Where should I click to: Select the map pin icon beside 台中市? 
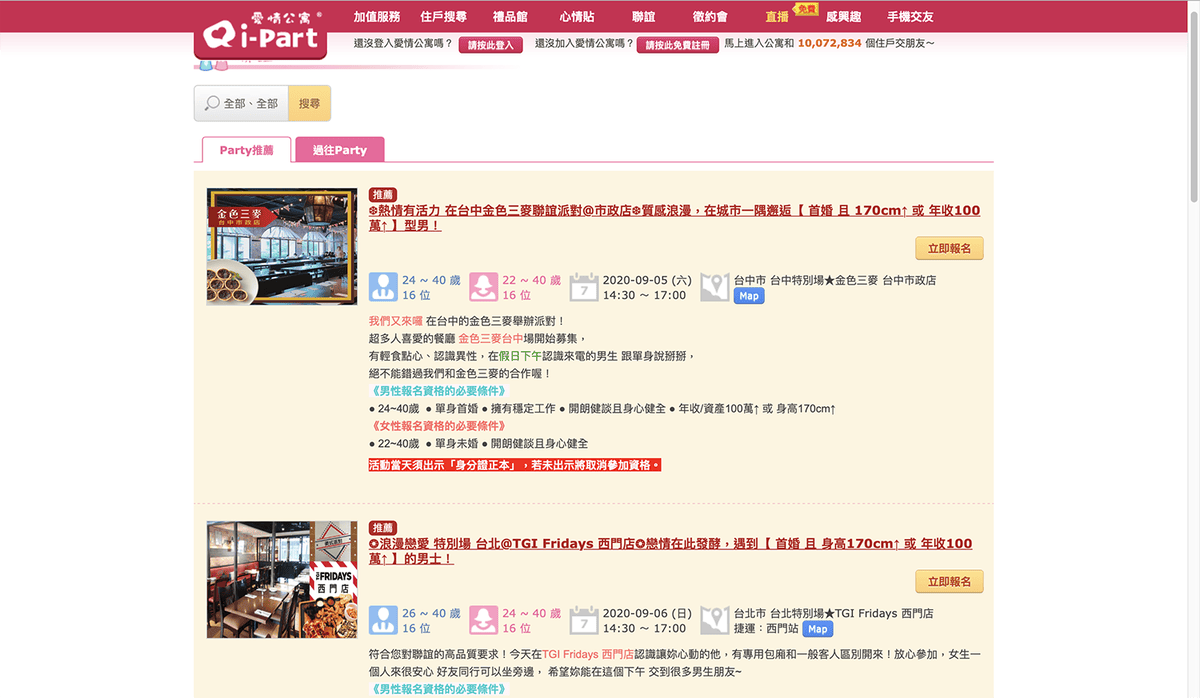click(x=714, y=287)
